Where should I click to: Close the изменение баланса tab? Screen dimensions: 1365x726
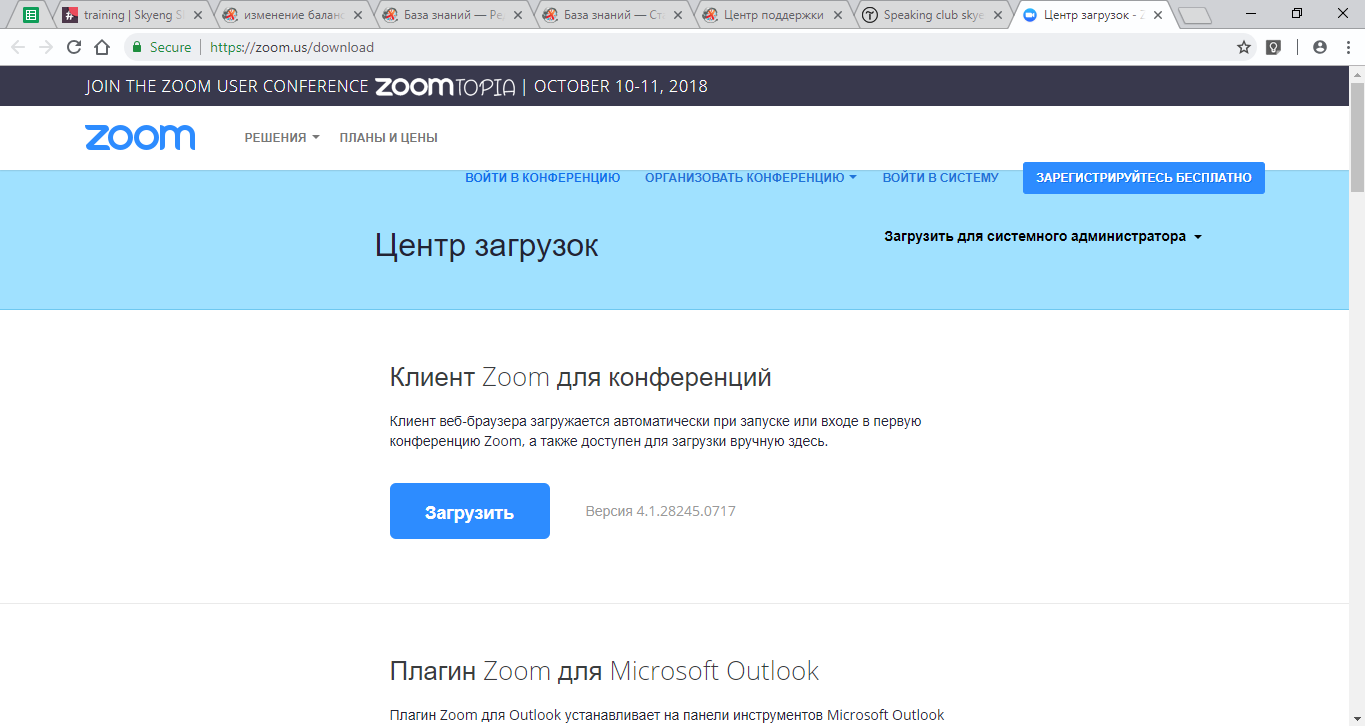pos(358,15)
